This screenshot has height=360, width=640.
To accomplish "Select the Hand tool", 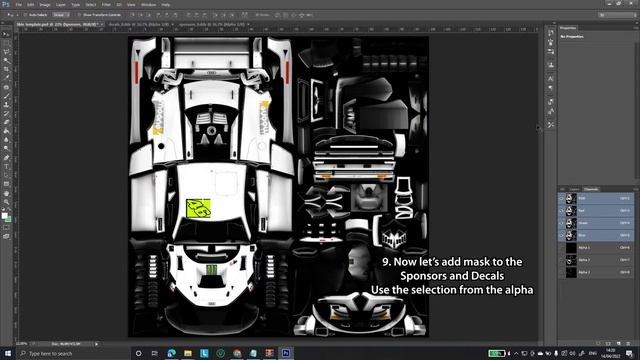I will (x=6, y=193).
